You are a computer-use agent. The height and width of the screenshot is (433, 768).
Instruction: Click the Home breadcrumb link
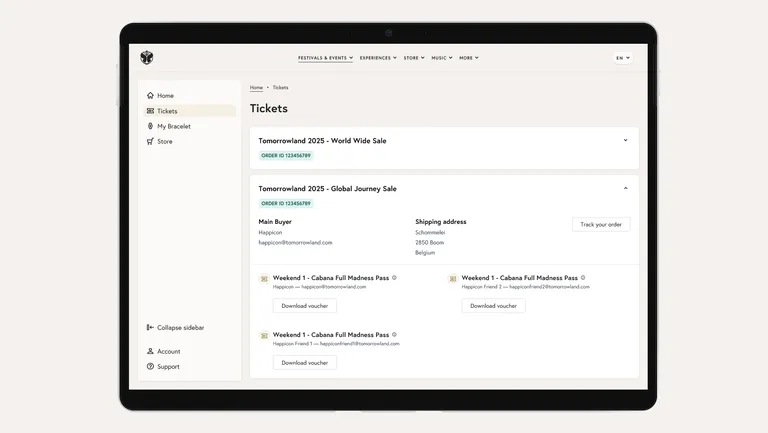point(256,88)
